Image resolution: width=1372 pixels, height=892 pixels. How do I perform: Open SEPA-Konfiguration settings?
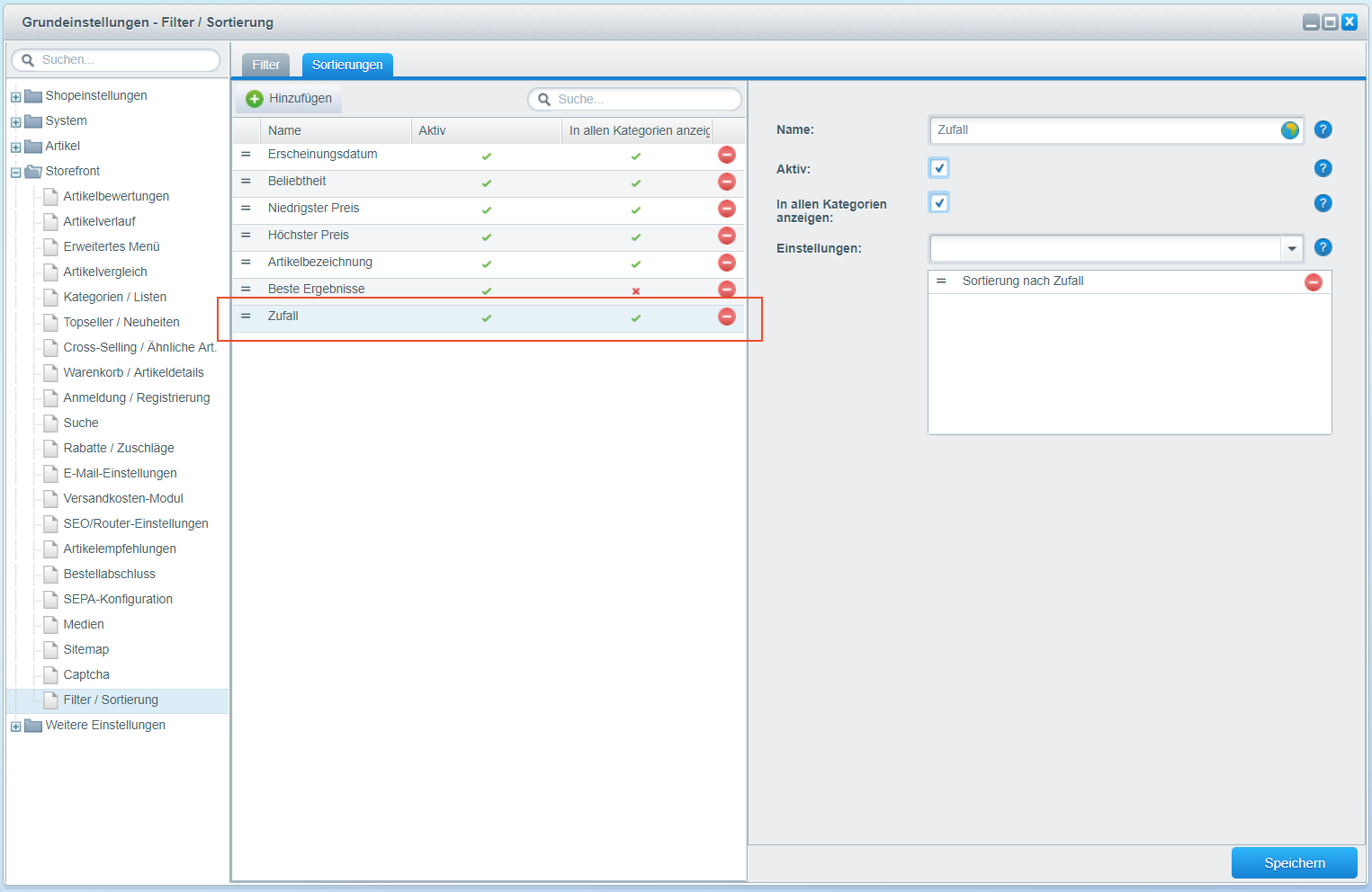pos(118,599)
